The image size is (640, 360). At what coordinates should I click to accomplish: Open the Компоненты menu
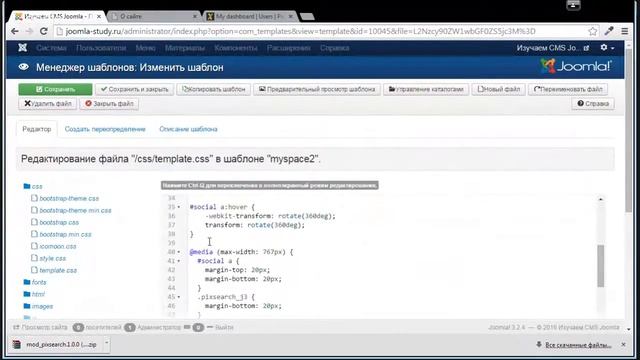pyautogui.click(x=236, y=48)
